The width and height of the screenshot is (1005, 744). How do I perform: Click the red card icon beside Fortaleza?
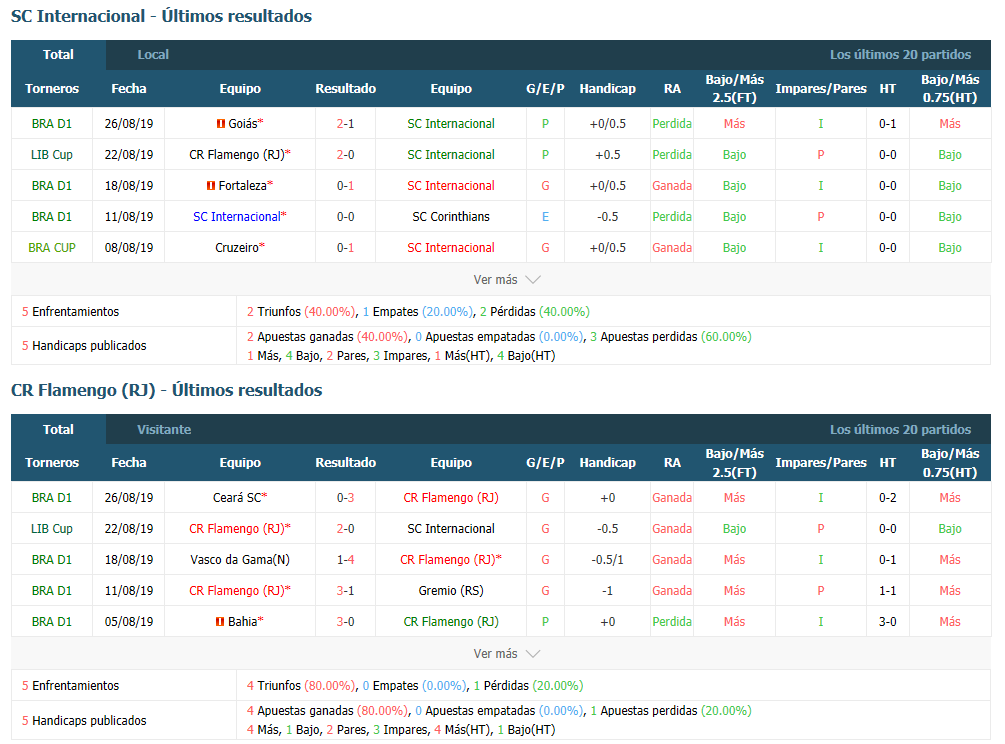(x=210, y=186)
